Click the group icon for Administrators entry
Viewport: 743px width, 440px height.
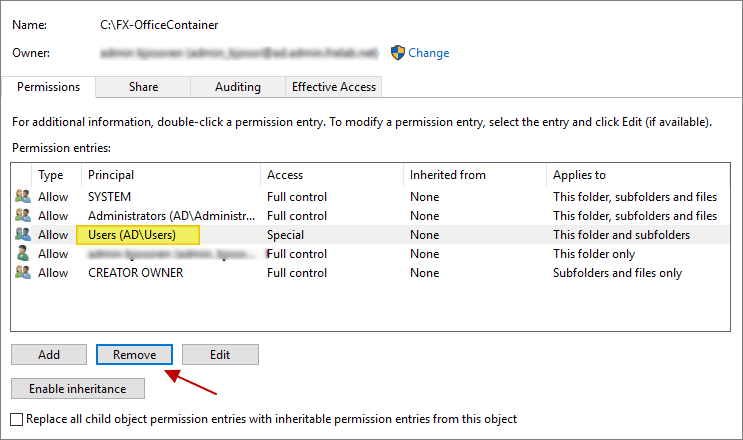[x=23, y=216]
